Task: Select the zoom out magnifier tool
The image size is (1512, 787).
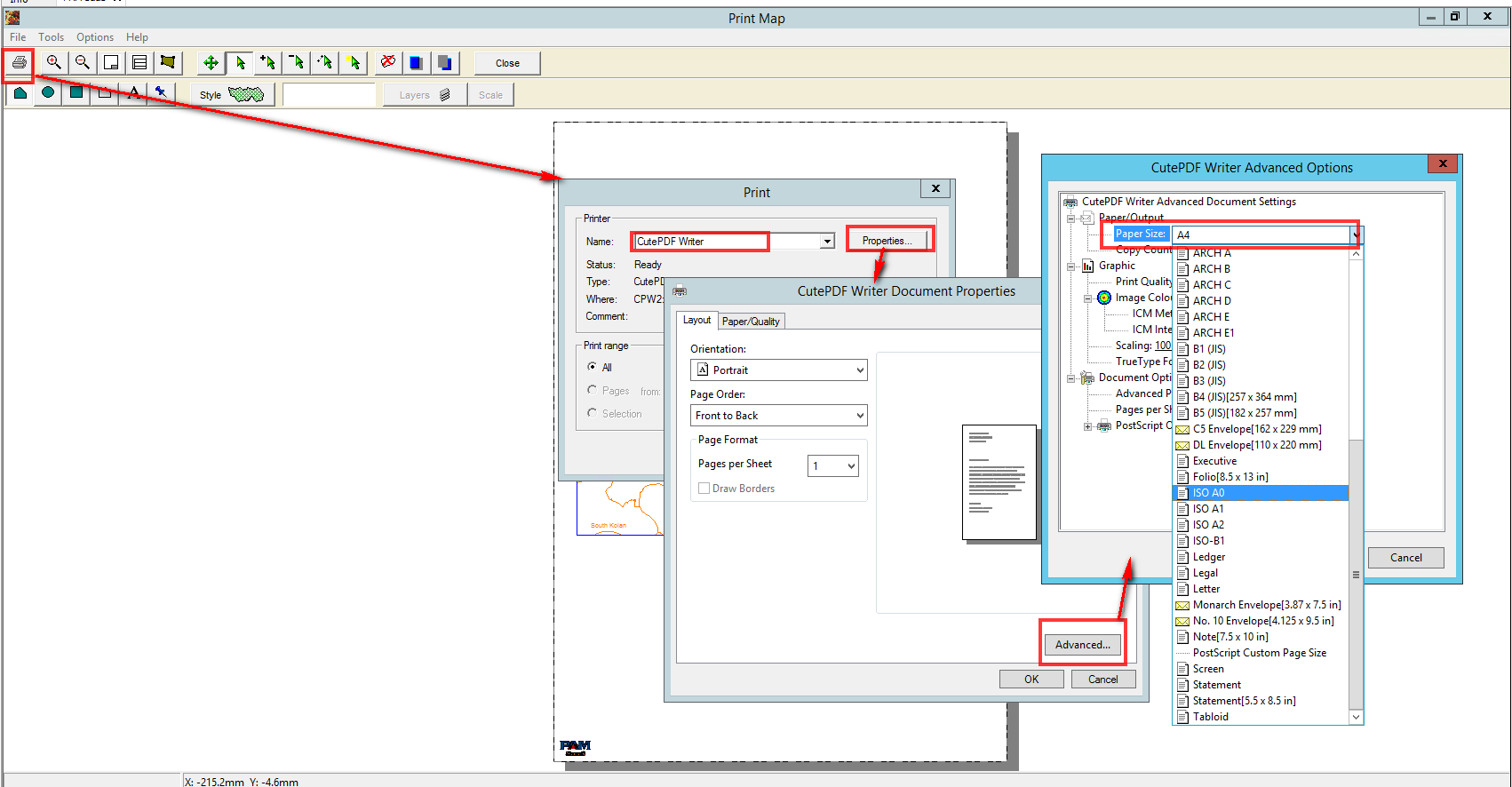Action: tap(83, 62)
